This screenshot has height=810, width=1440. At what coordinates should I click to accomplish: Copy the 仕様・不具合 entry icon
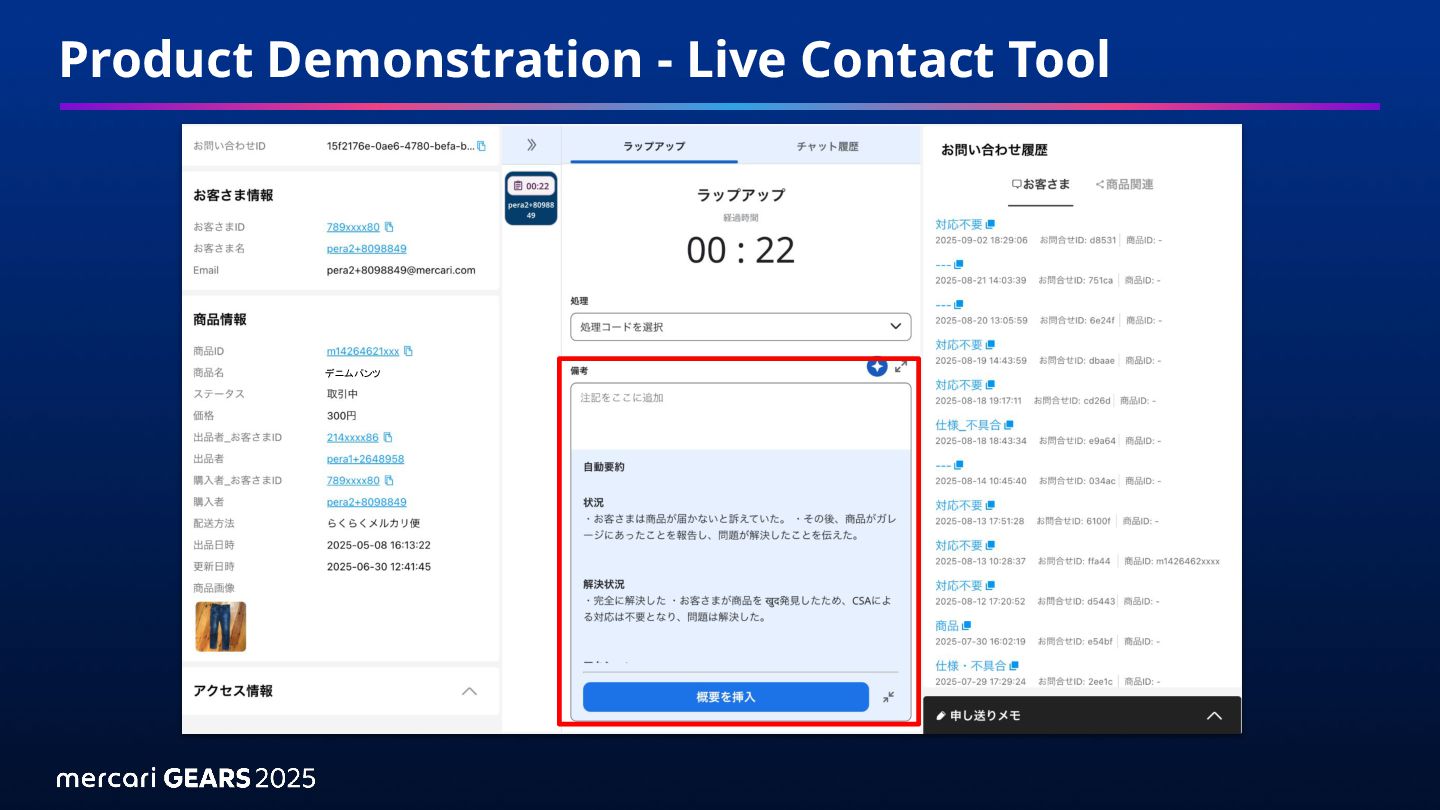[1014, 665]
